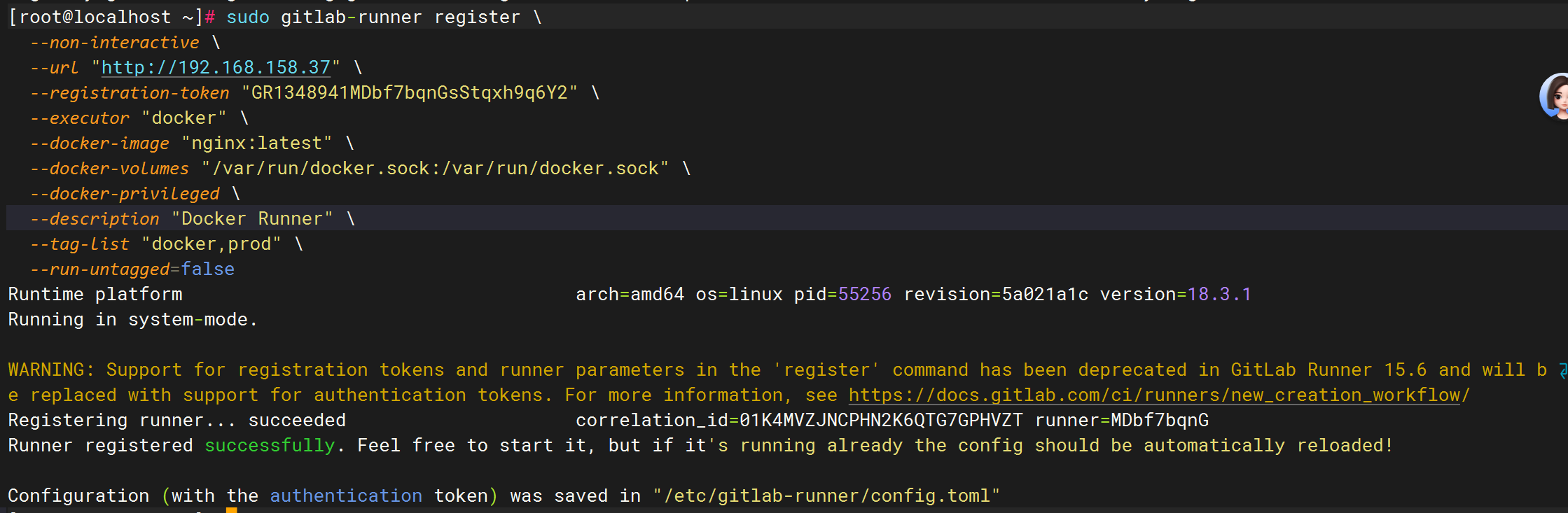1568x513 pixels.
Task: Click the '--executor' option text
Action: 80,118
